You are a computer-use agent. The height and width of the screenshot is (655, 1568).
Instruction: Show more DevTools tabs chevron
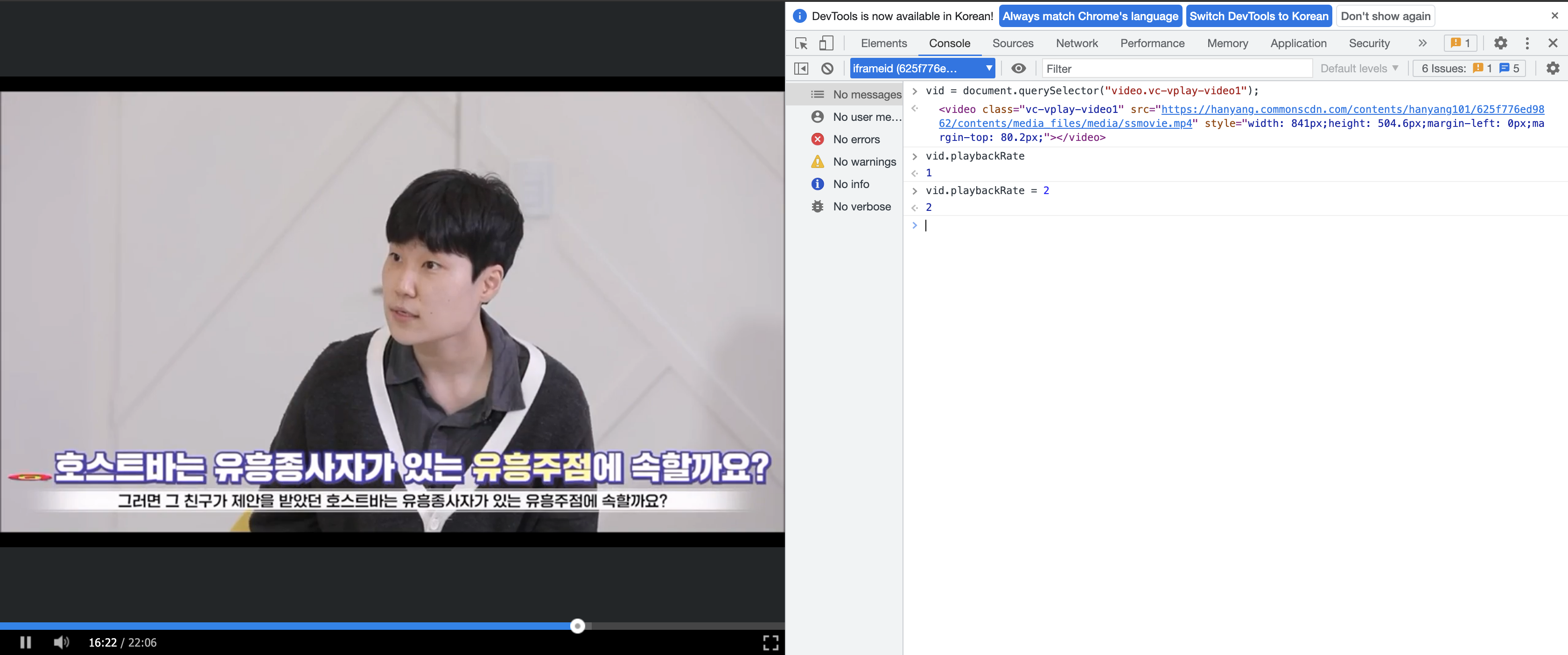tap(1422, 43)
